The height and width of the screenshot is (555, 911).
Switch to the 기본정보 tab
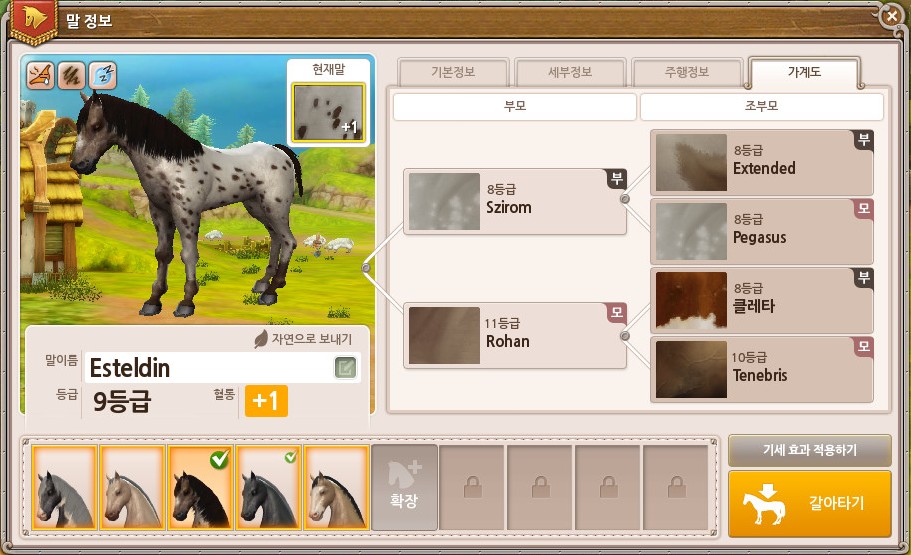coord(453,72)
